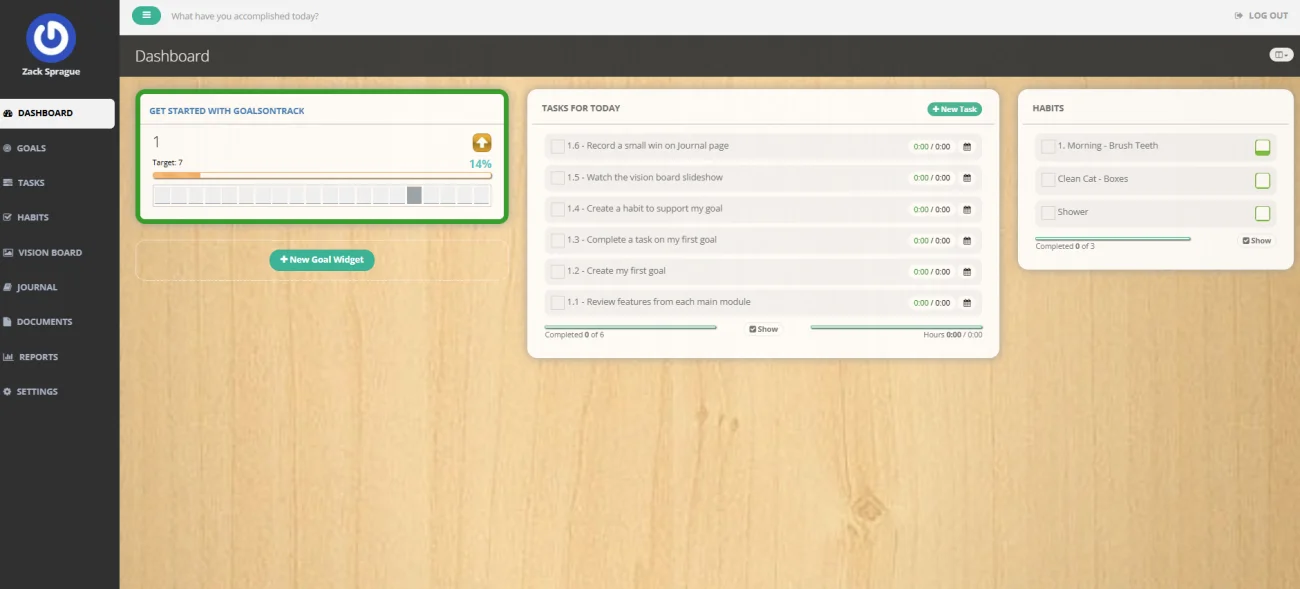Click the New Goal Widget button
Viewport: 1300px width, 589px height.
(322, 260)
